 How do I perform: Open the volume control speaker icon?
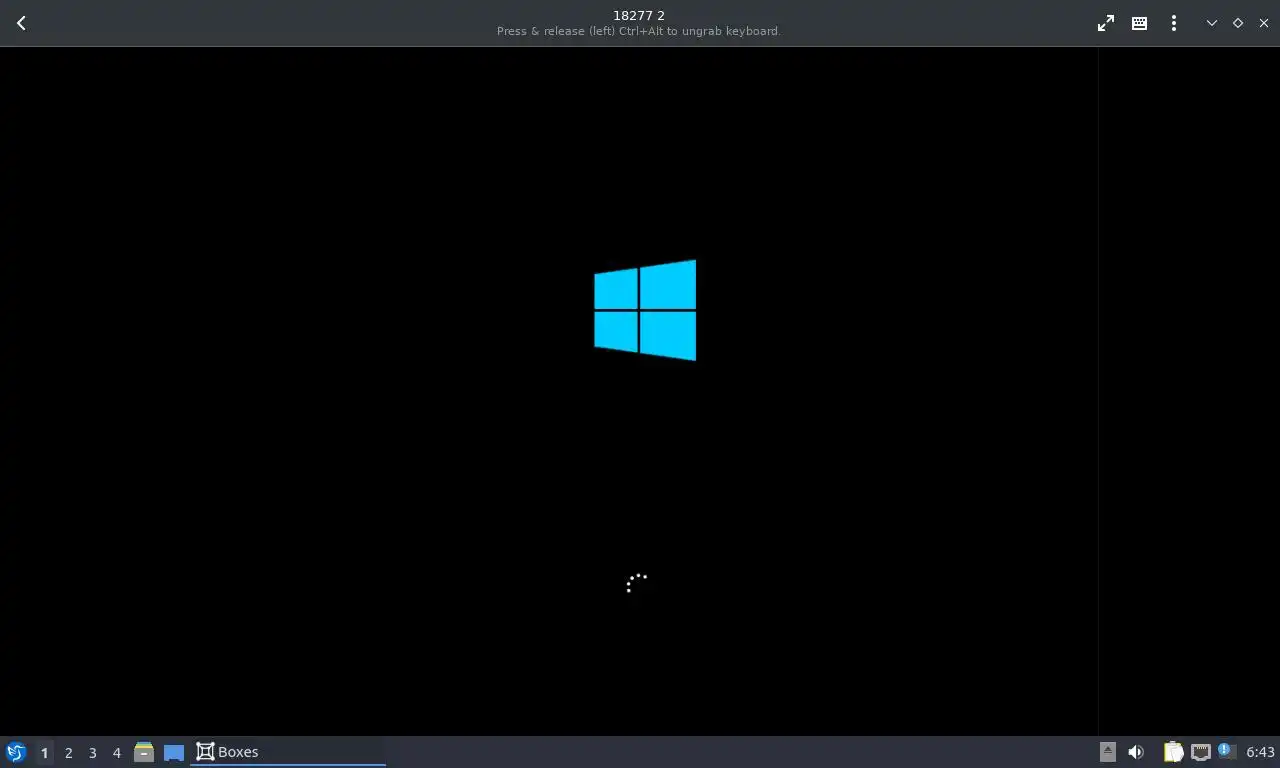[1136, 752]
